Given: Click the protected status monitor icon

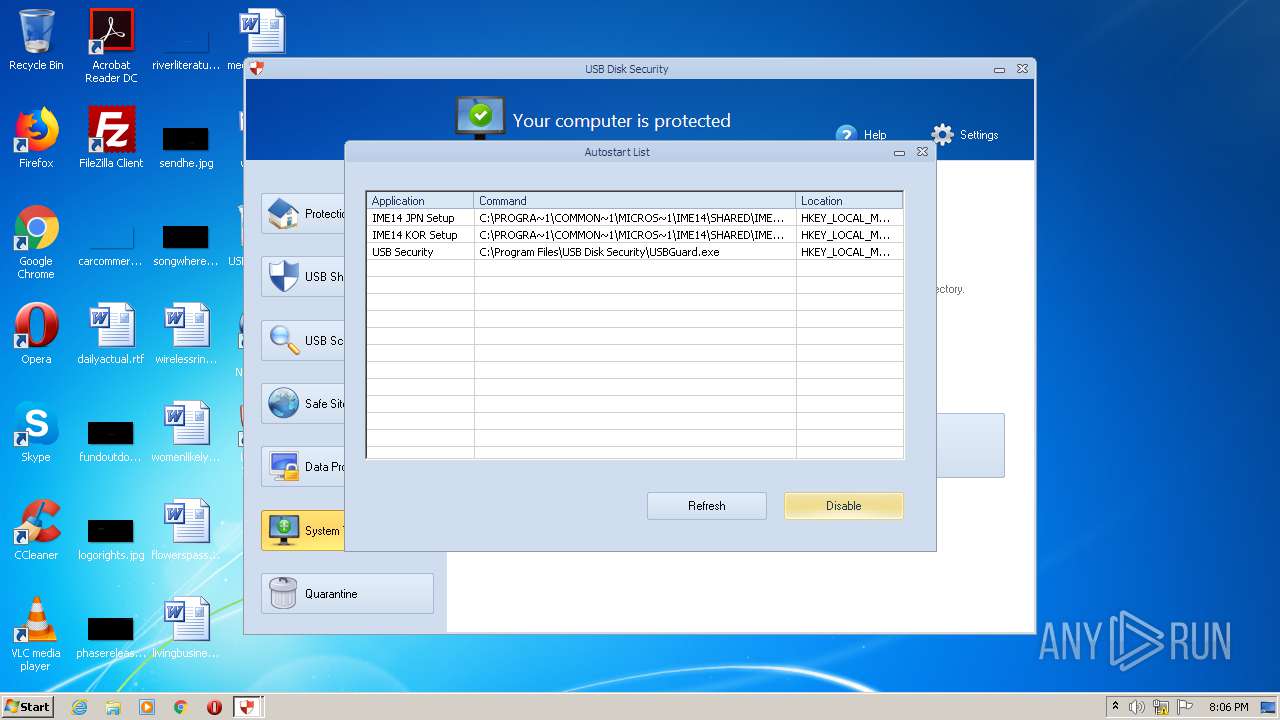Looking at the screenshot, I should coord(480,116).
